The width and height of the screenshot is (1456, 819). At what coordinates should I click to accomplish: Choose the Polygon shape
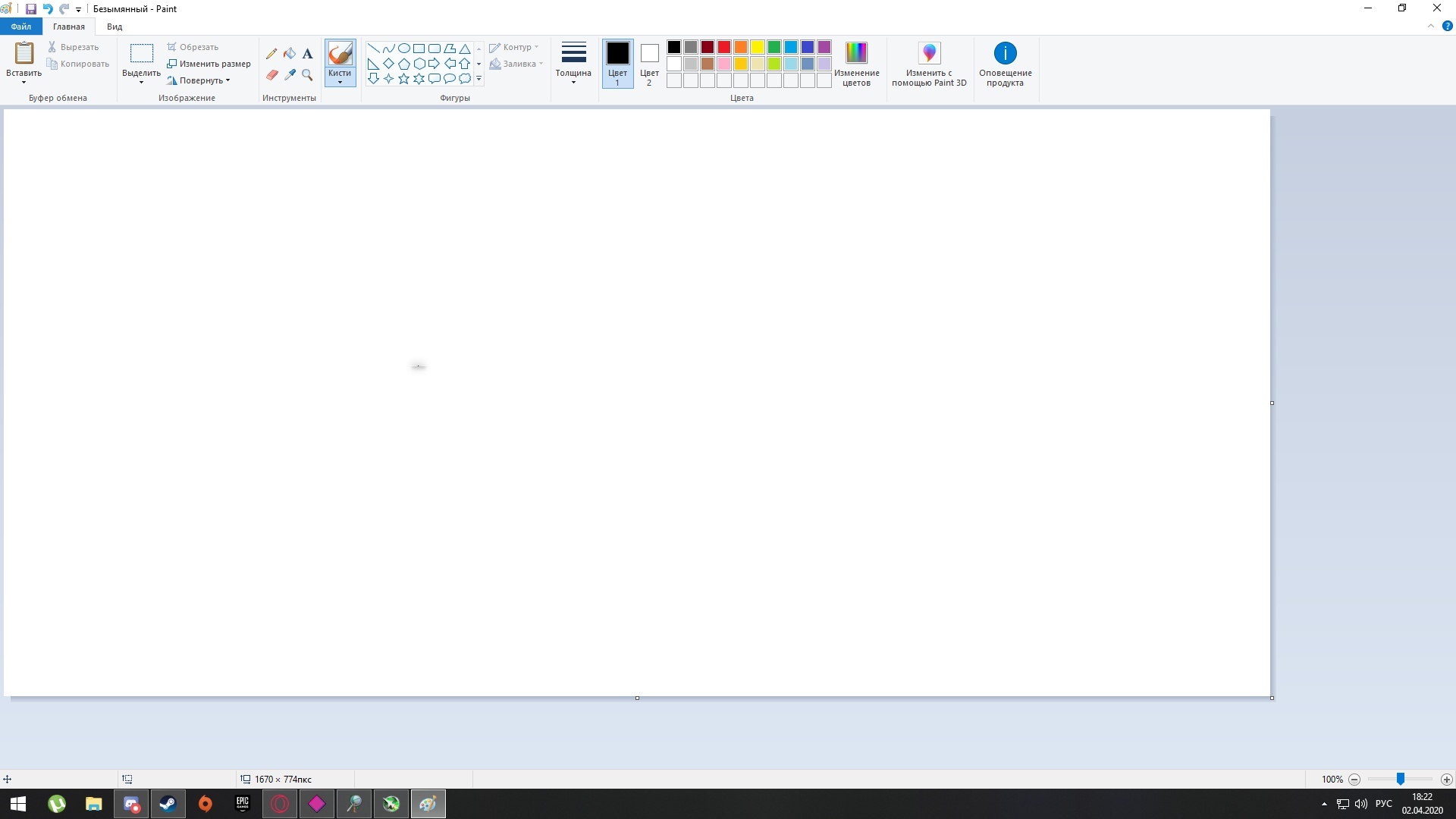pos(450,49)
